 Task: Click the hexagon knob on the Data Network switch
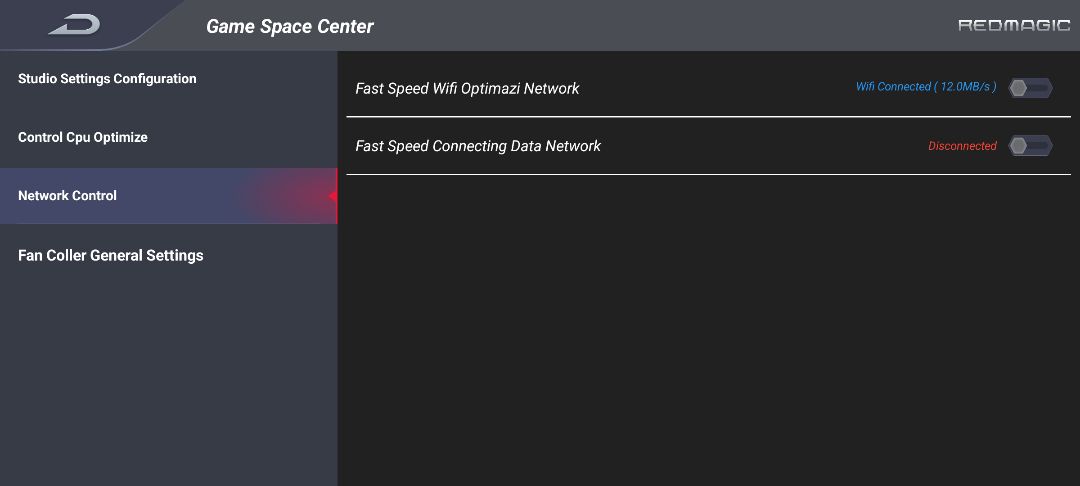[1018, 145]
